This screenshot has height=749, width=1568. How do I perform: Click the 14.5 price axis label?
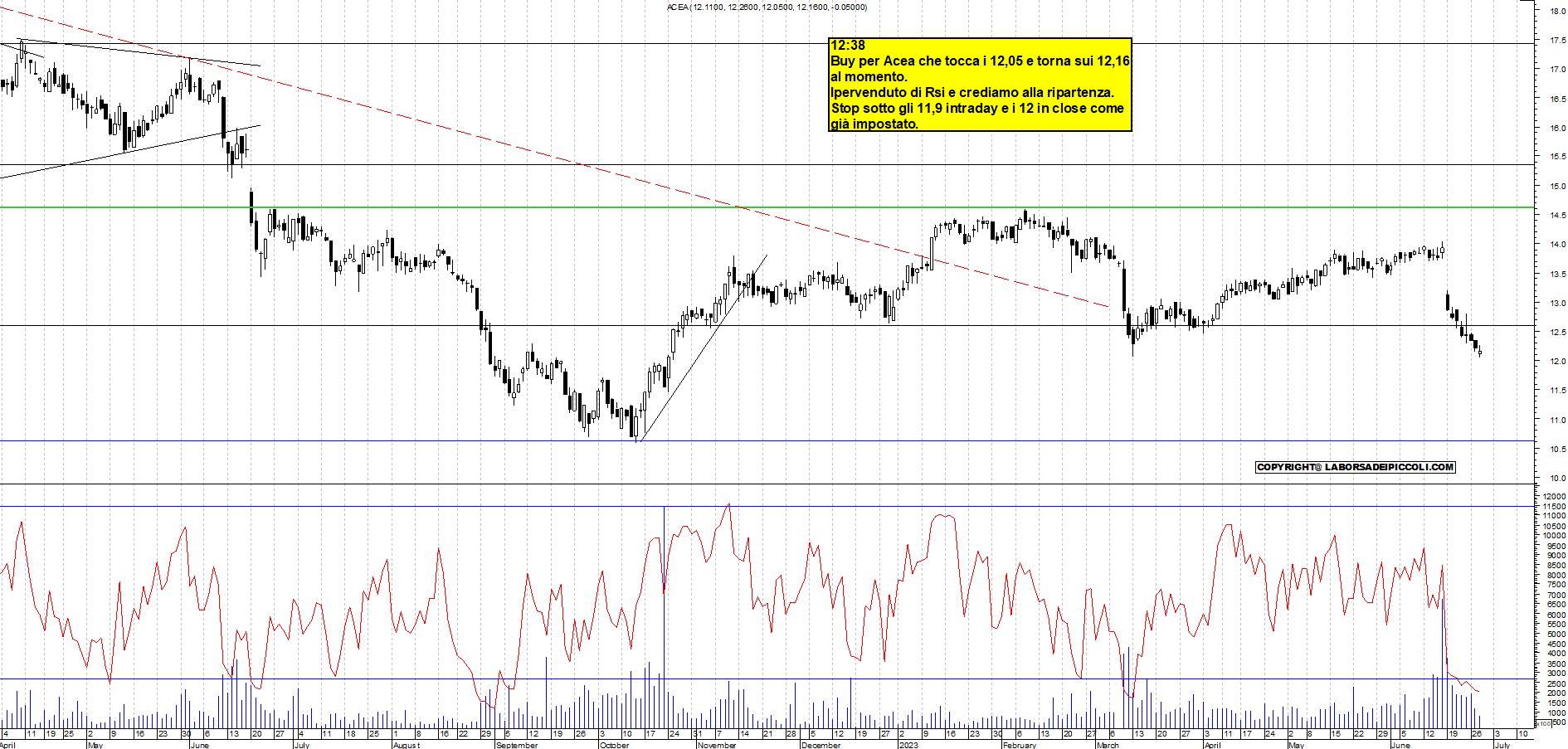tap(1557, 216)
